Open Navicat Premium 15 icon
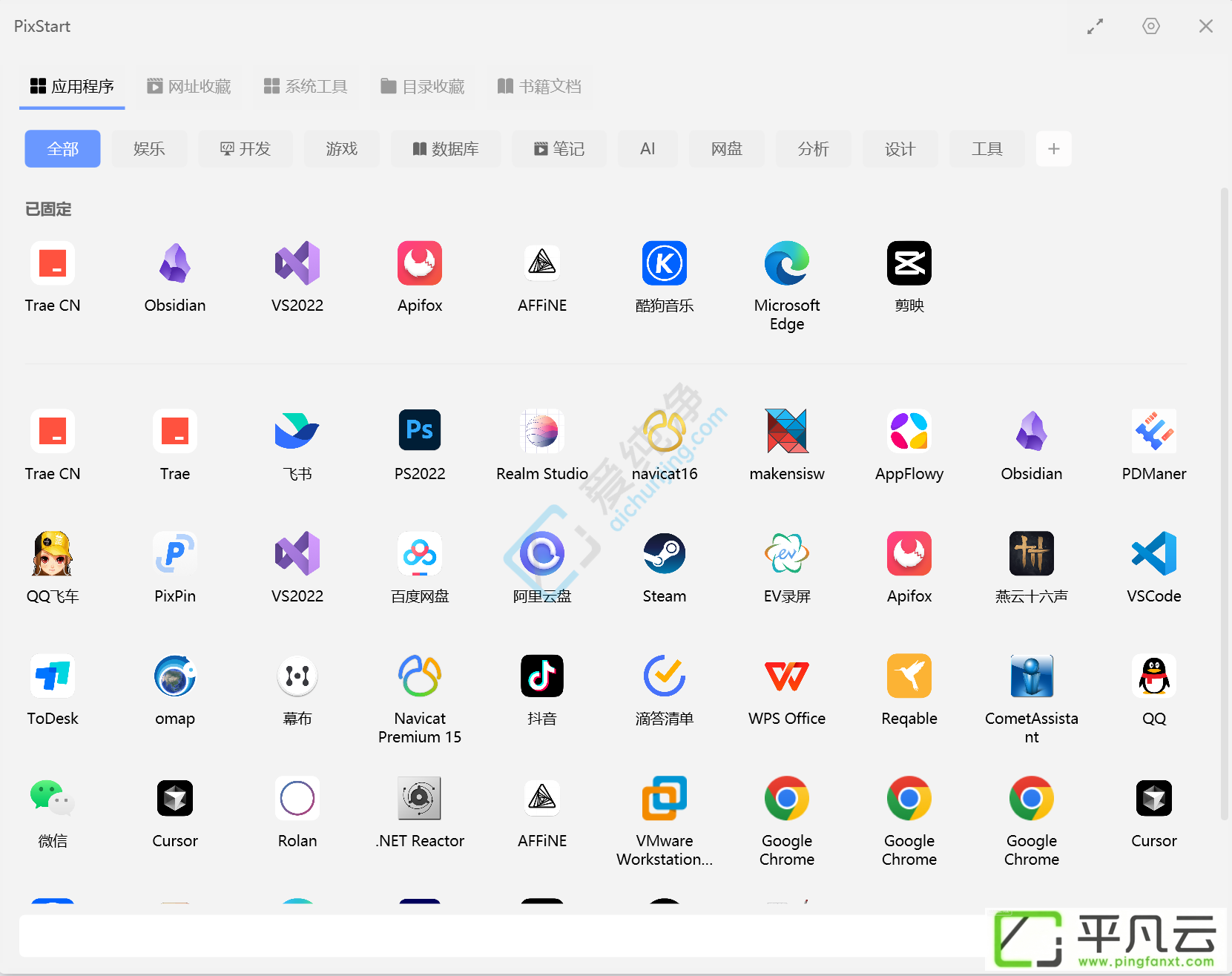This screenshot has height=976, width=1232. [x=420, y=676]
